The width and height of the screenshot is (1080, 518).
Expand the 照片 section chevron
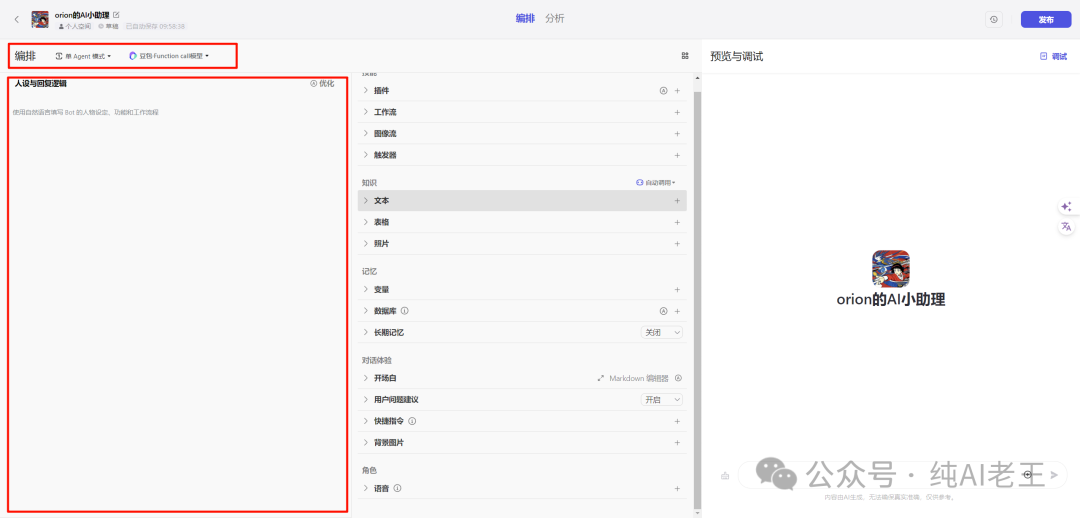366,244
